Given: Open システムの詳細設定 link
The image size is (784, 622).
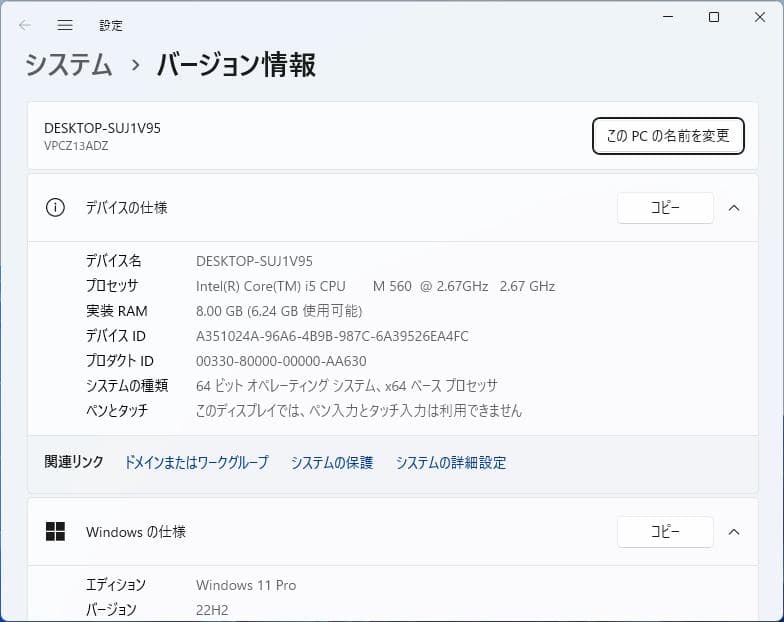Looking at the screenshot, I should (451, 462).
